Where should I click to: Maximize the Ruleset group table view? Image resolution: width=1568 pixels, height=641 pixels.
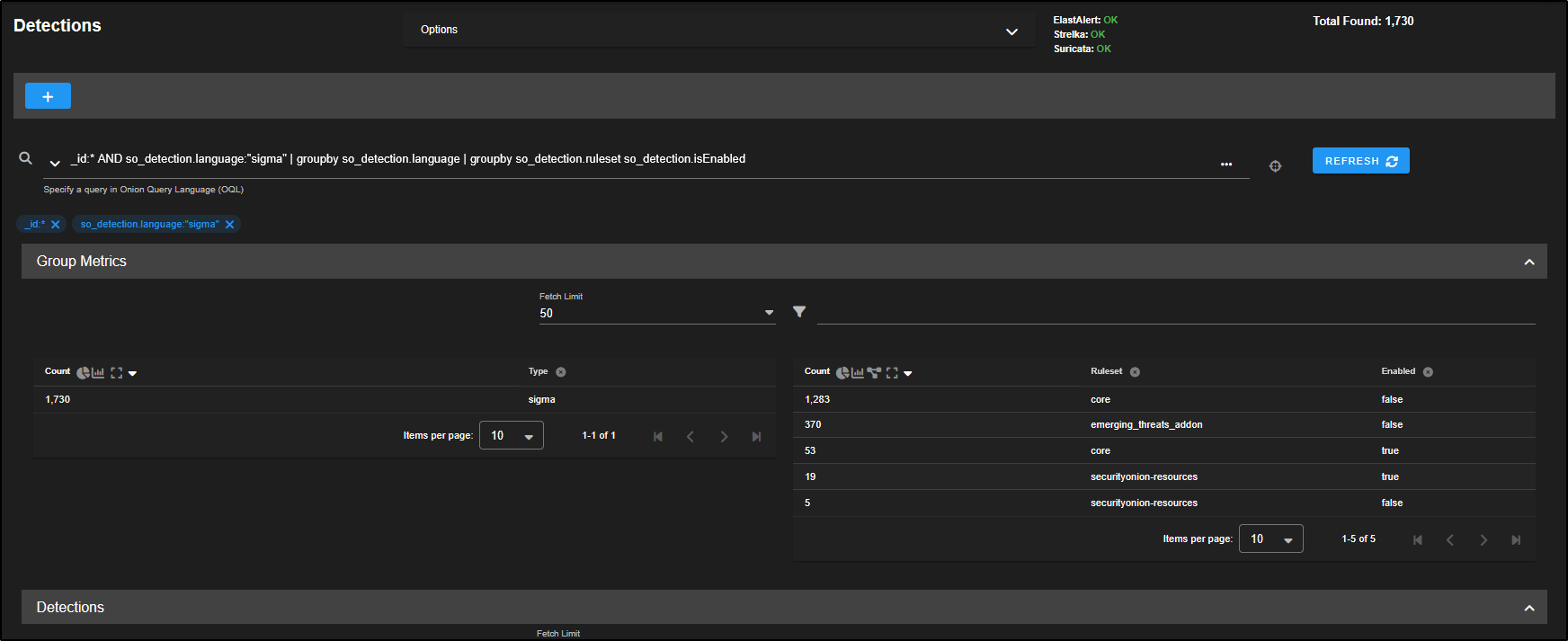(892, 372)
